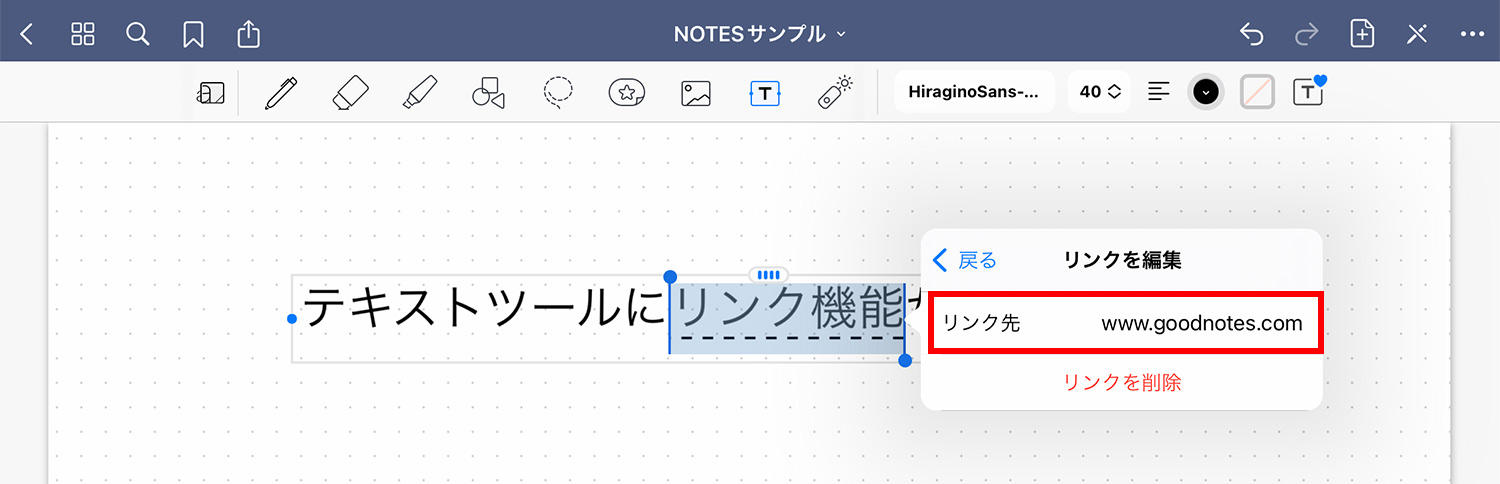1500x484 pixels.
Task: Select the Shapes tool
Action: [488, 93]
